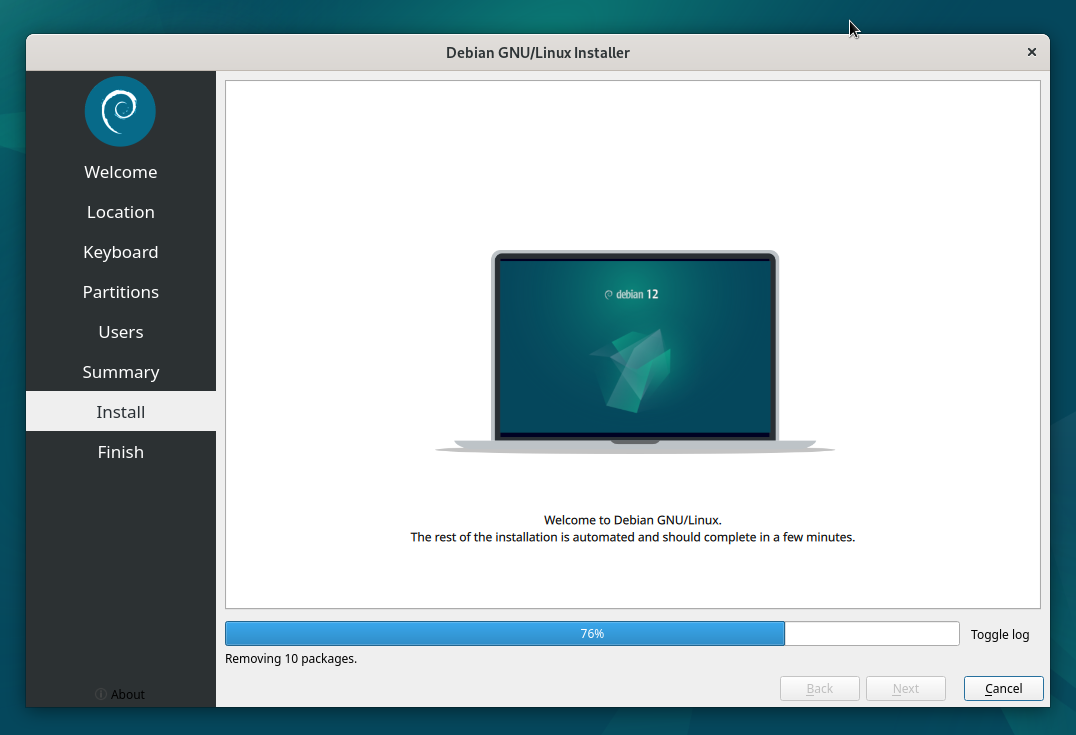Open the Partitions step

(121, 292)
